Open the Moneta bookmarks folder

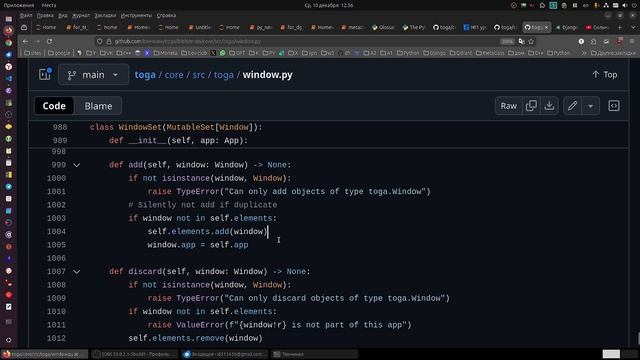(x=165, y=53)
